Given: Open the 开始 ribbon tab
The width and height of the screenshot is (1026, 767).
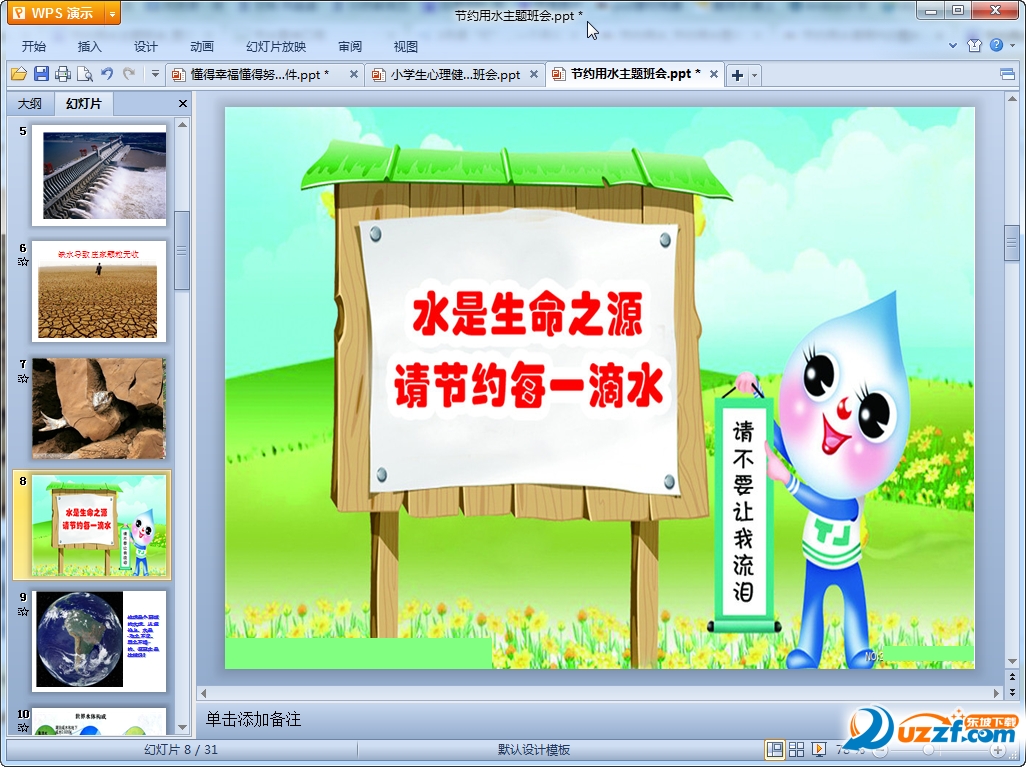Looking at the screenshot, I should (x=34, y=46).
